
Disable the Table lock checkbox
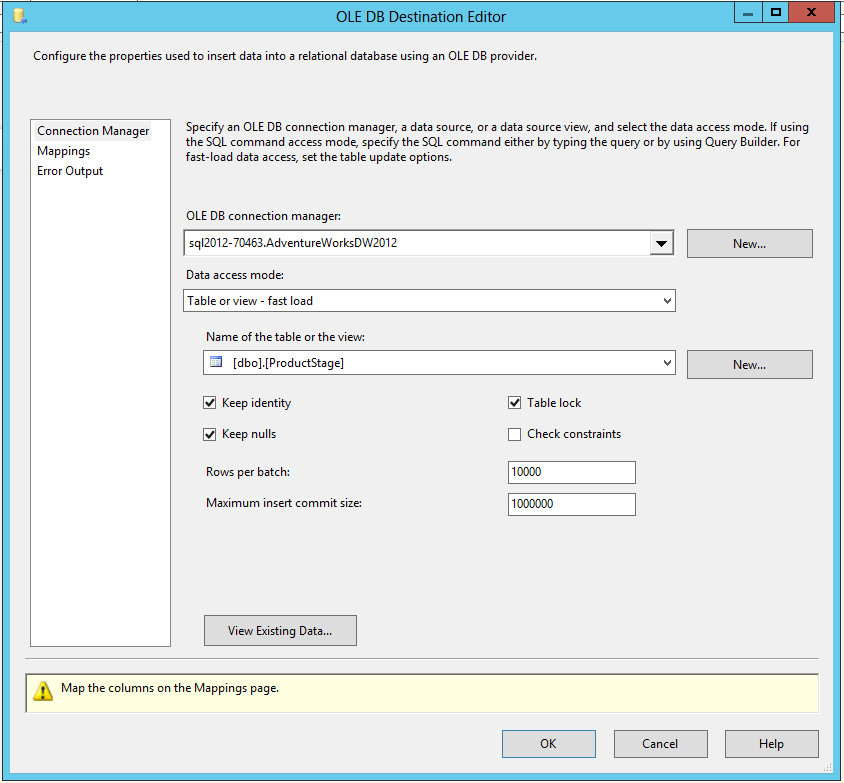tap(515, 403)
